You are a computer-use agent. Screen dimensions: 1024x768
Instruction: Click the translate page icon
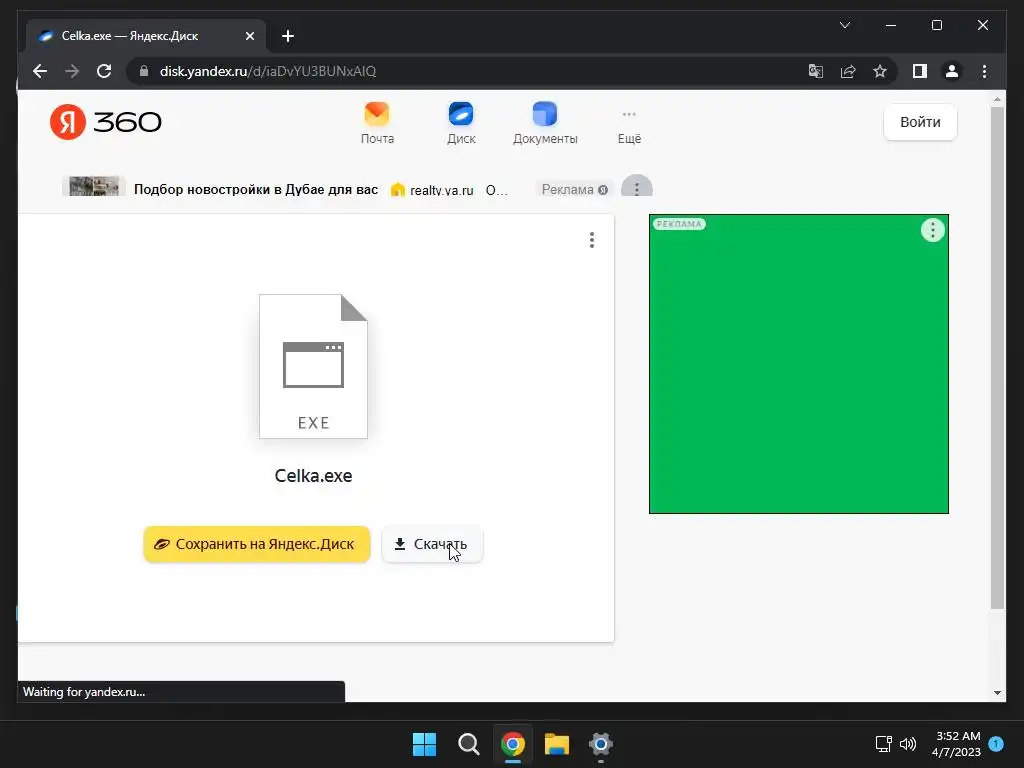pos(815,71)
